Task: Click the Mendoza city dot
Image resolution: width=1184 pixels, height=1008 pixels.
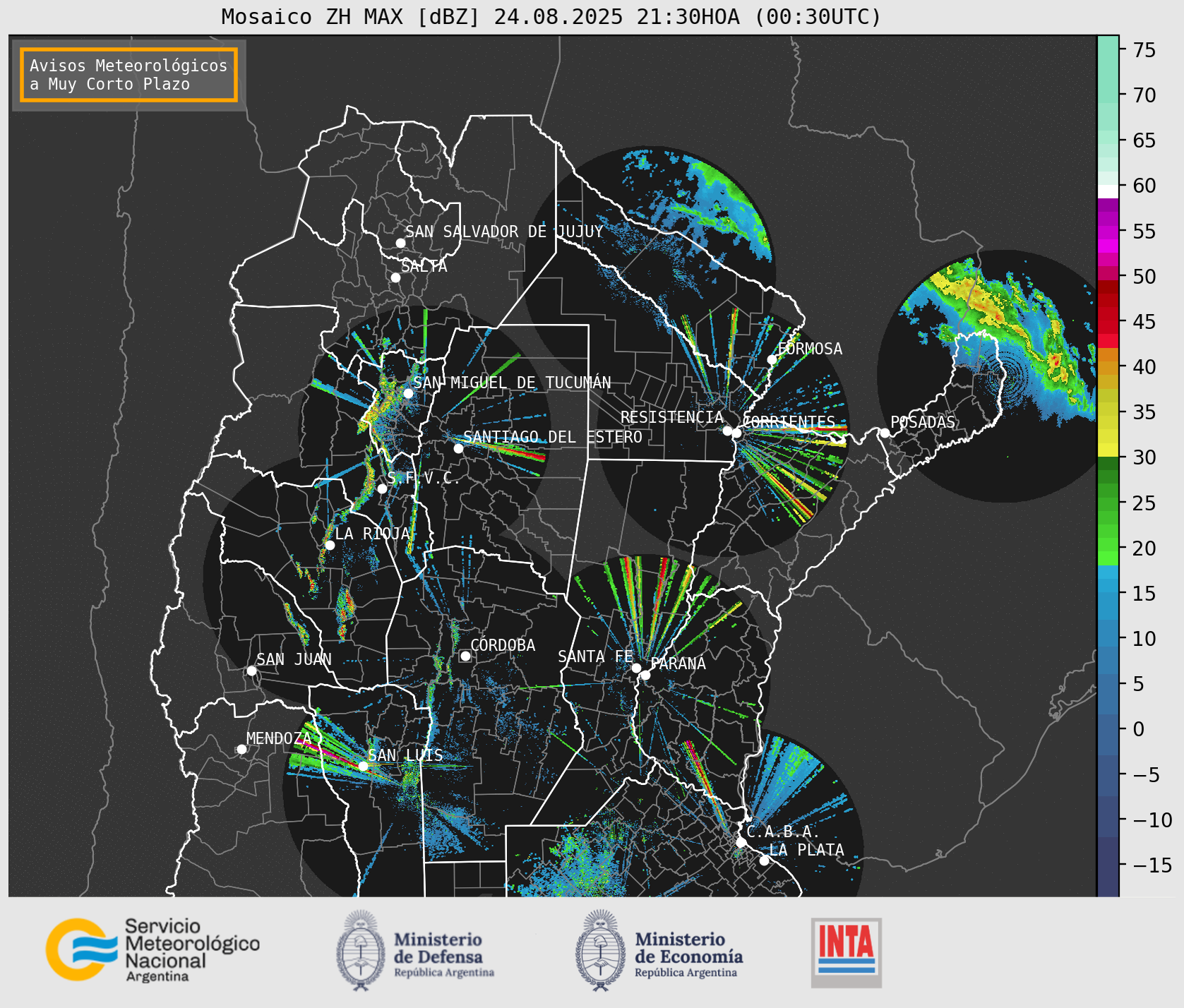Action: pos(241,749)
